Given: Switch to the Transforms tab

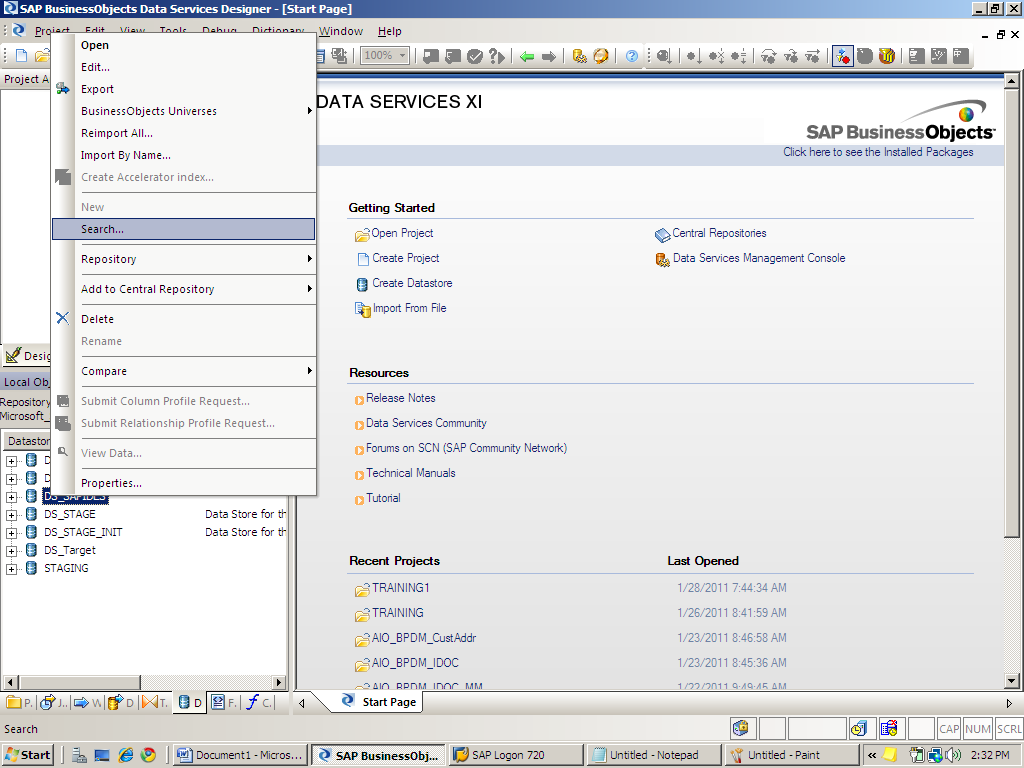Looking at the screenshot, I should (x=155, y=703).
